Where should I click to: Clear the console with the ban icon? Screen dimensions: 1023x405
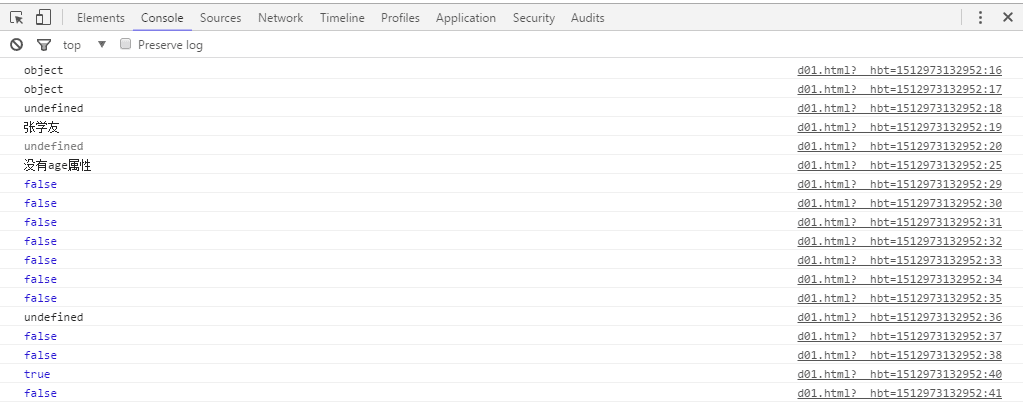click(x=16, y=45)
